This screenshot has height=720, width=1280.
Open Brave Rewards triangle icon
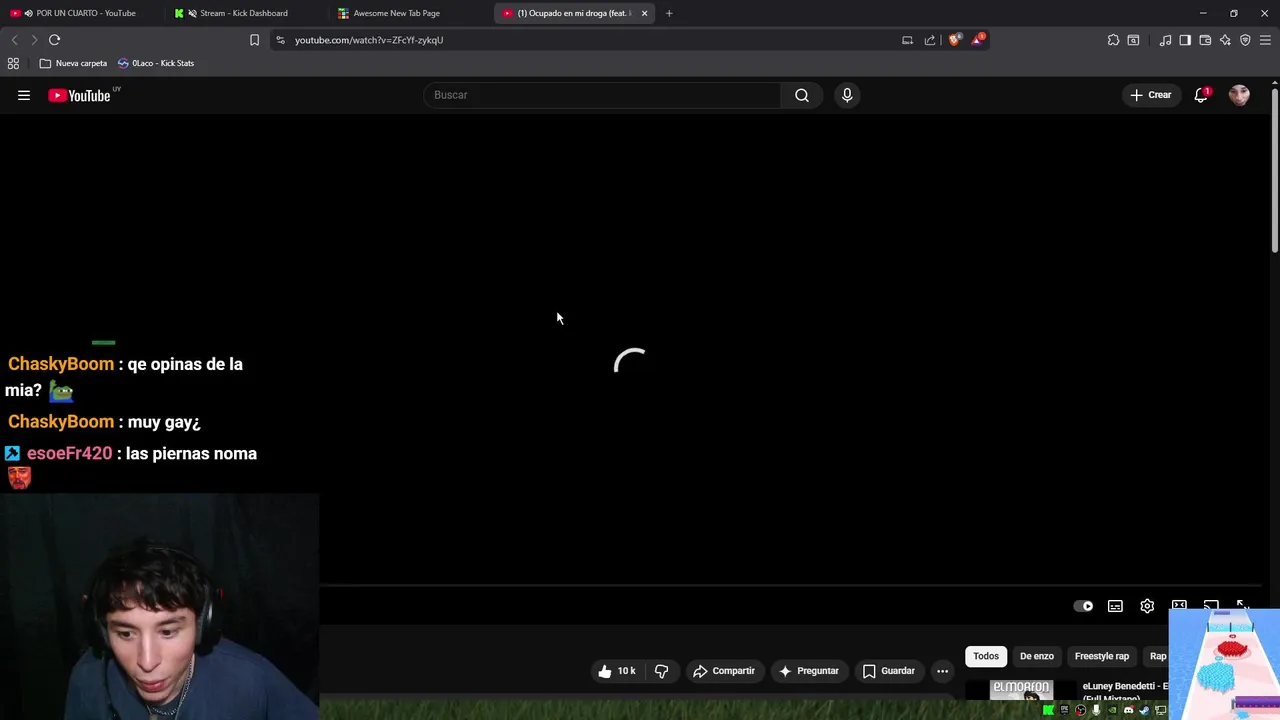(x=978, y=40)
